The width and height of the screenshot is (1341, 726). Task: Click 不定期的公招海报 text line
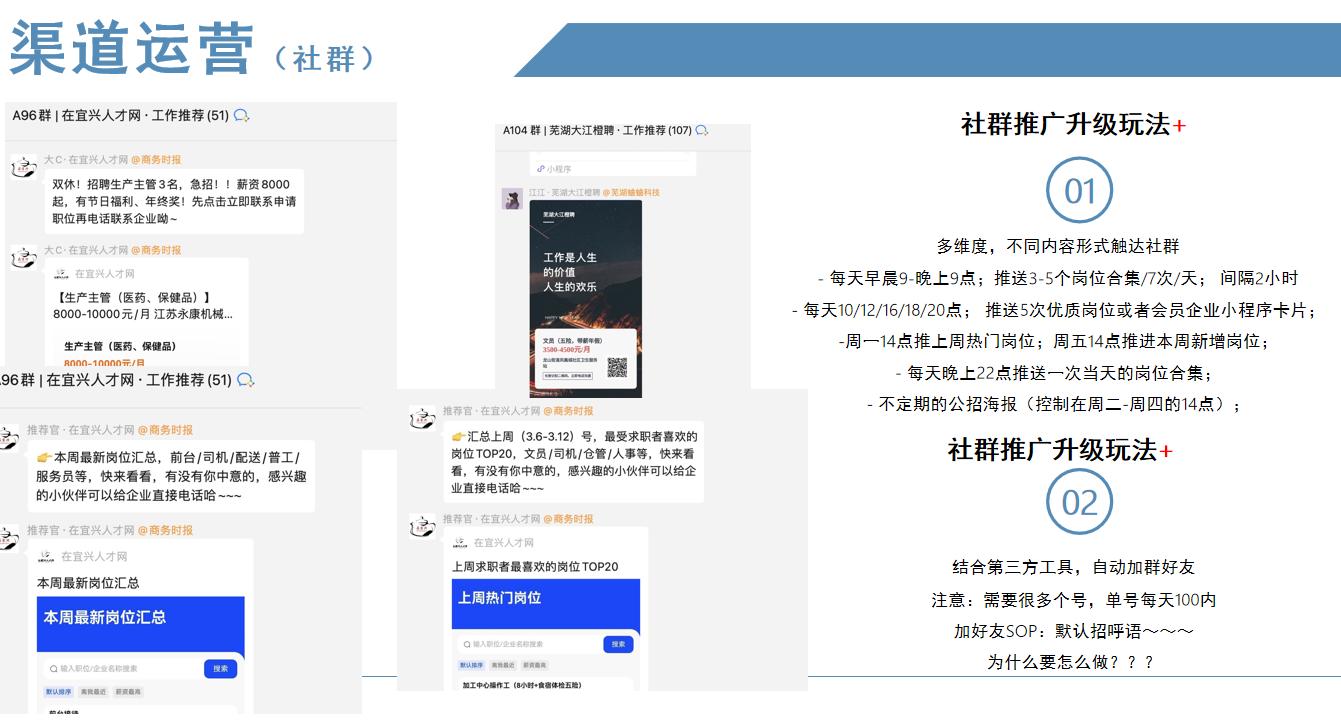[x=1054, y=405]
